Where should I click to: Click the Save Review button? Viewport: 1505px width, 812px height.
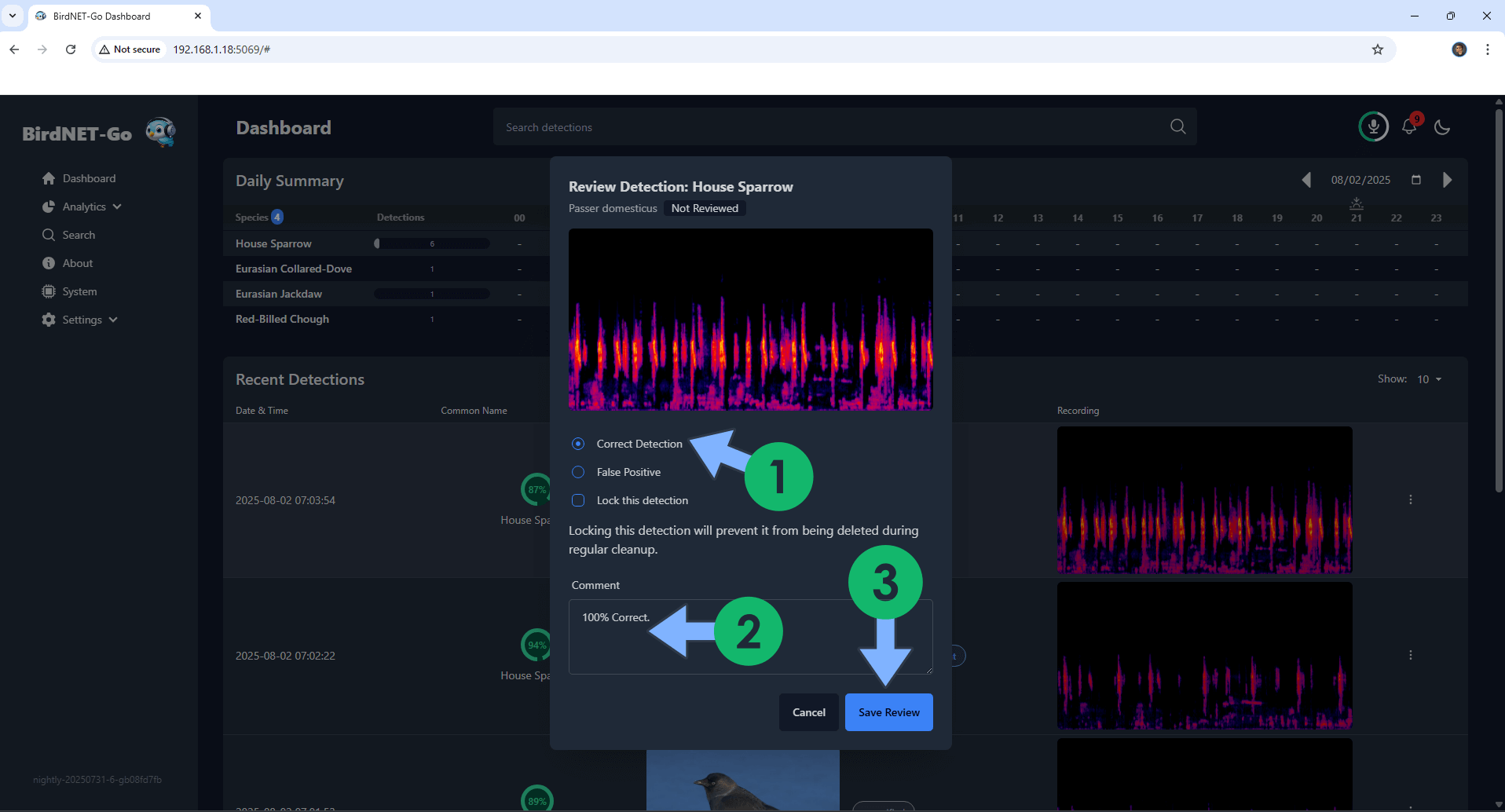point(888,712)
